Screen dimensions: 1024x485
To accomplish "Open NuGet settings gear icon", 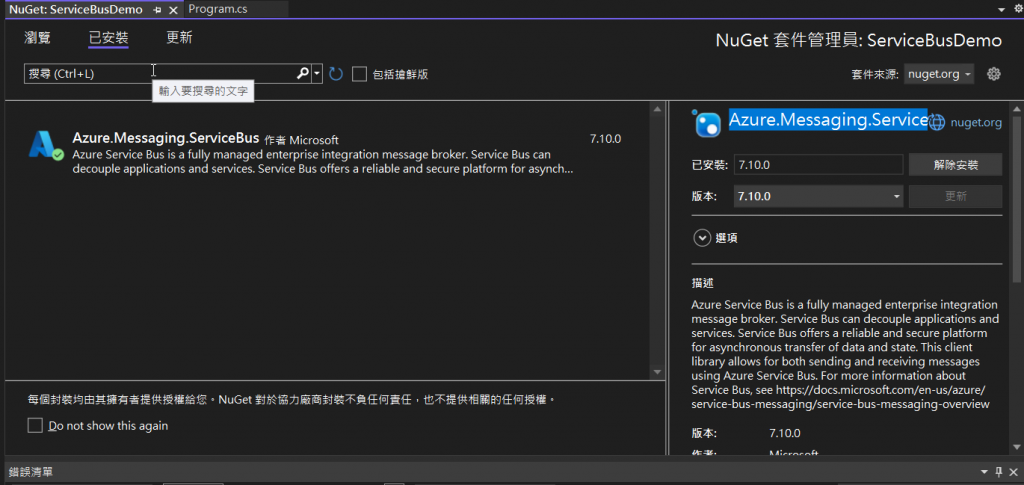I will (x=993, y=74).
